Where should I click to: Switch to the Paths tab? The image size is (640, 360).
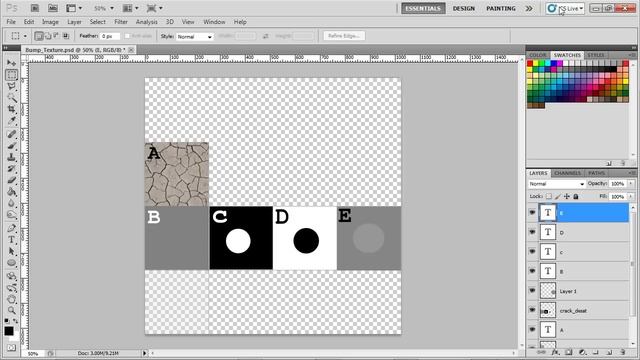click(x=596, y=173)
